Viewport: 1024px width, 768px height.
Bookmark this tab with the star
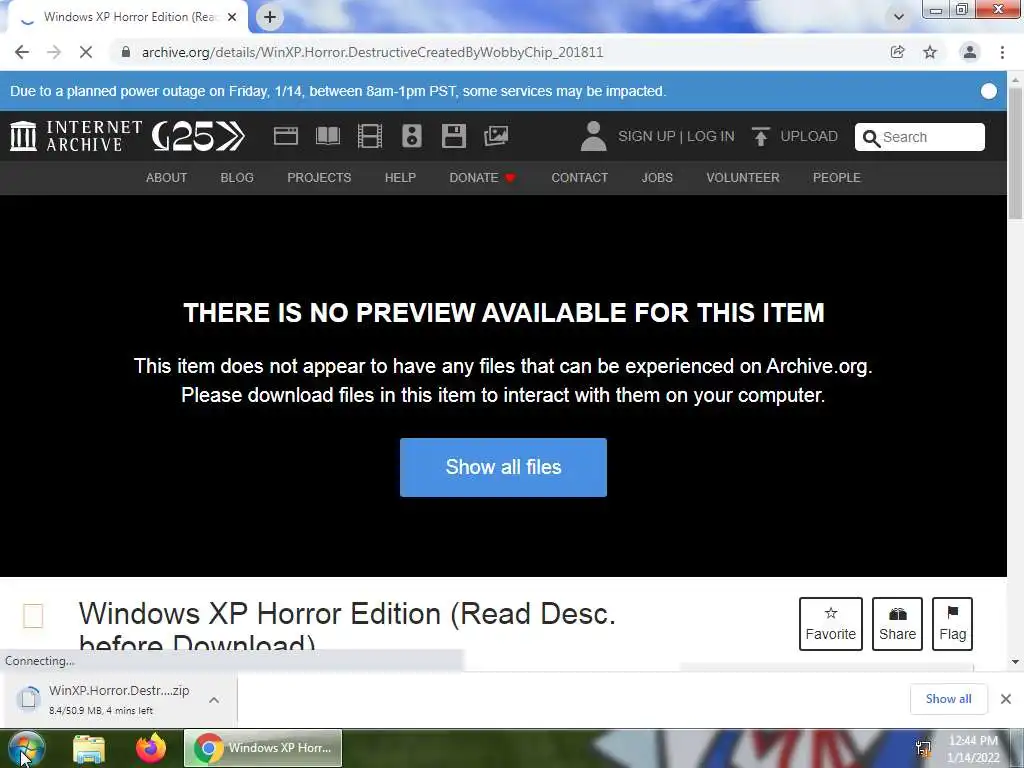930,52
